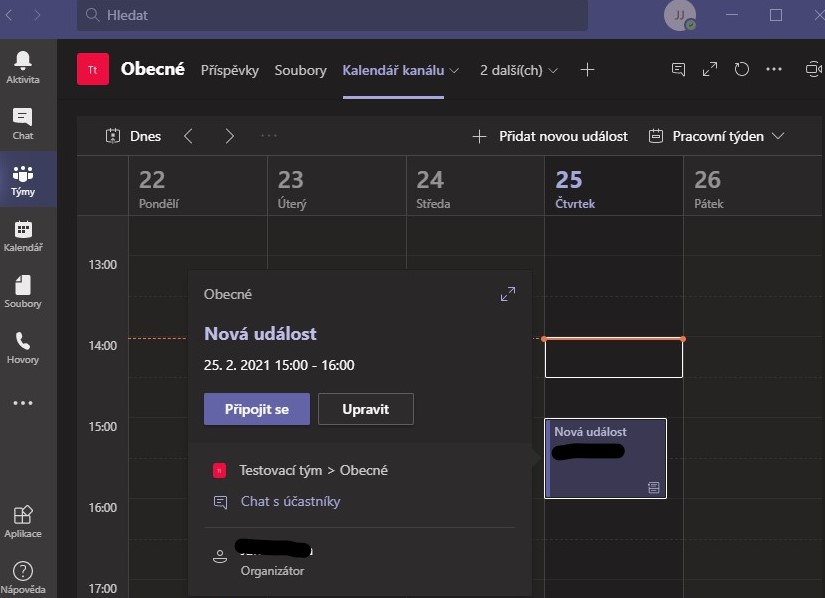This screenshot has width=825, height=598.
Task: Open the Kalendář kanálu tab dropdown
Action: pyautogui.click(x=455, y=70)
